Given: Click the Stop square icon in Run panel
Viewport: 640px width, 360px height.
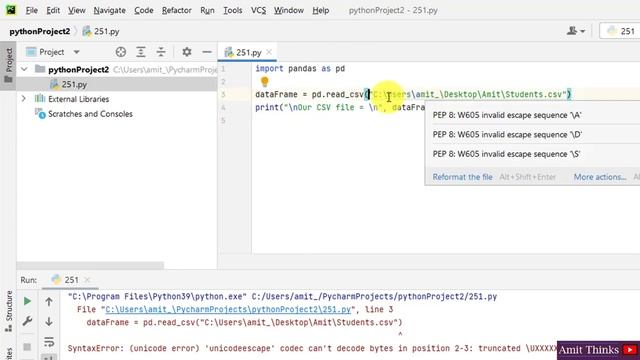Looking at the screenshot, I should [27, 347].
